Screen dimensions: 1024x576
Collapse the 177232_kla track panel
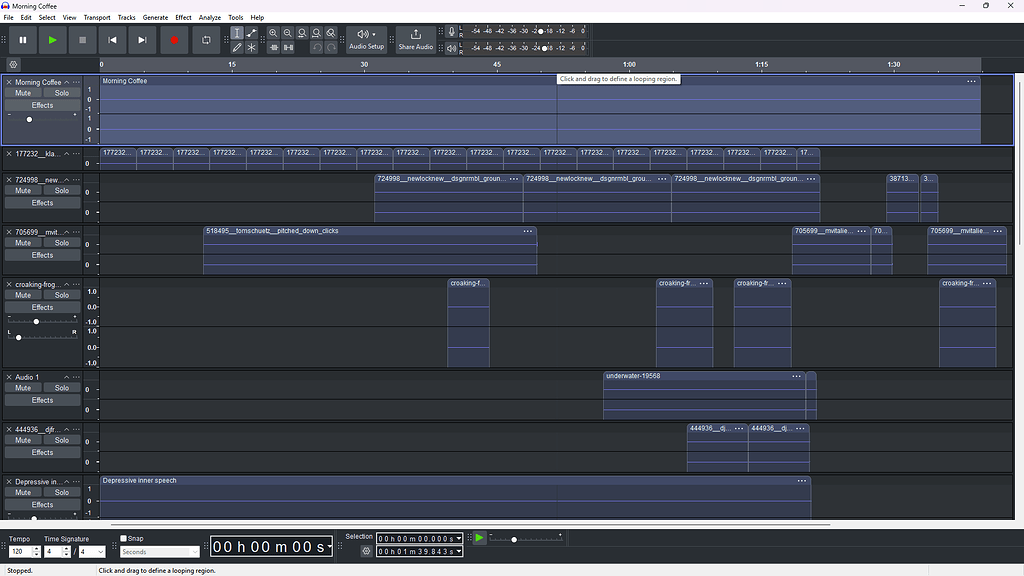coord(66,155)
